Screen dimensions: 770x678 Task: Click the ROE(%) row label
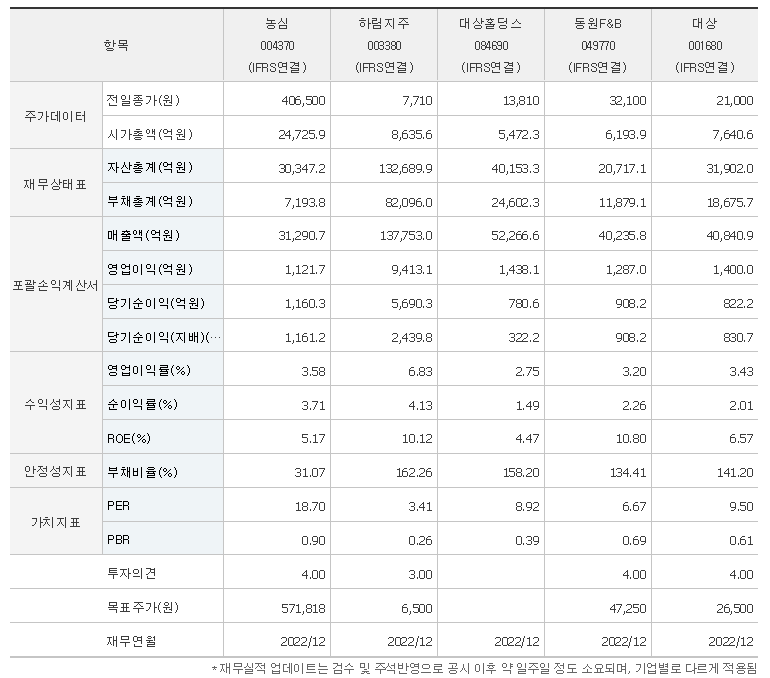coord(129,438)
